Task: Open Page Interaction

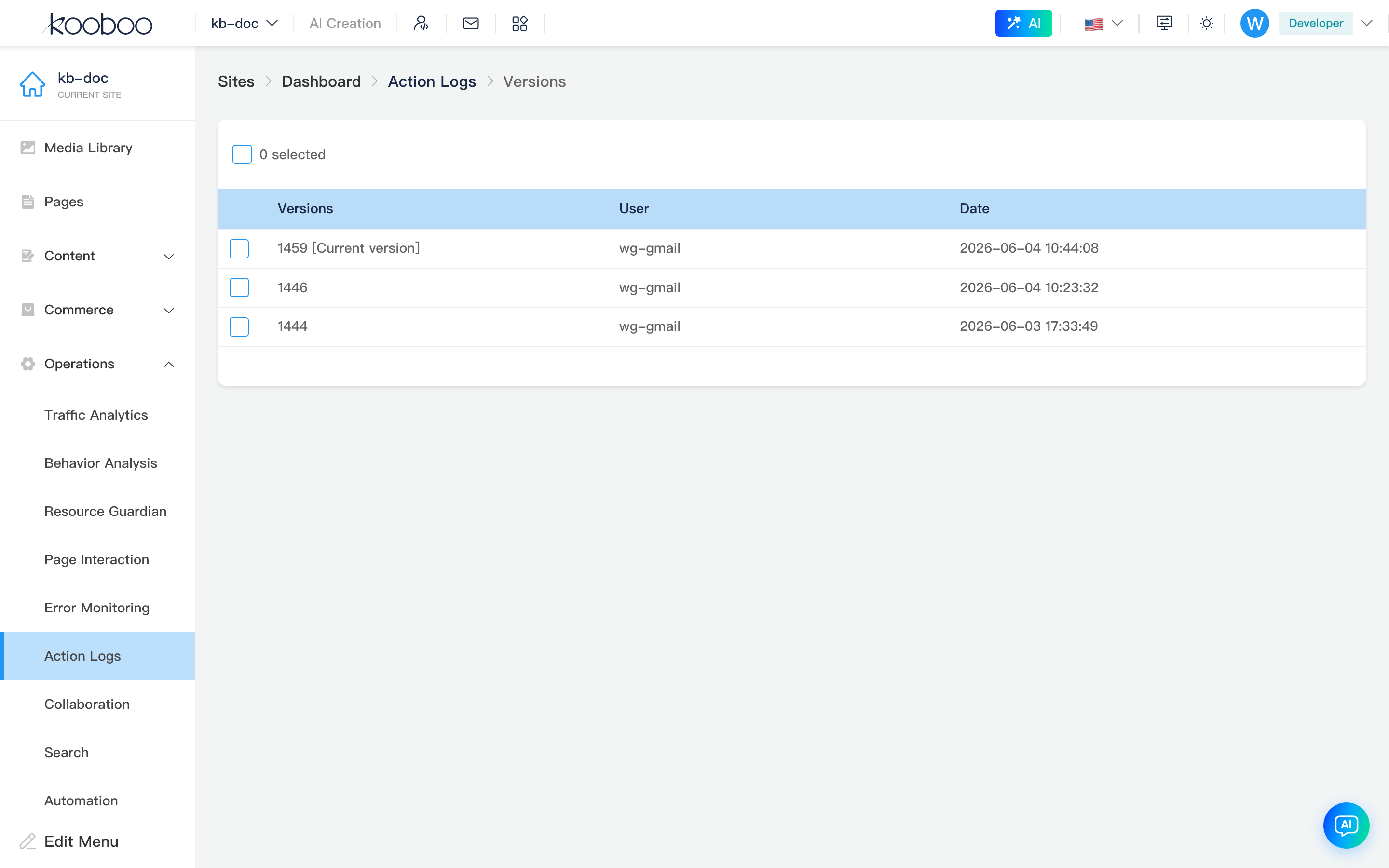Action: tap(96, 559)
